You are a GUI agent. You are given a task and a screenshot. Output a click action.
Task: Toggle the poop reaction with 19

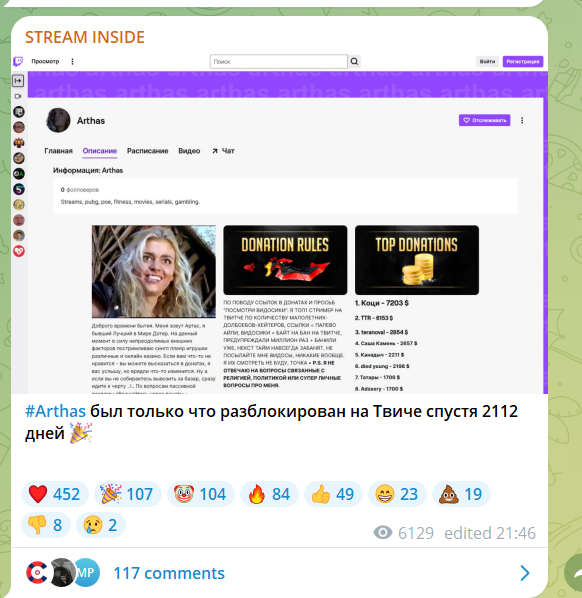pos(461,494)
